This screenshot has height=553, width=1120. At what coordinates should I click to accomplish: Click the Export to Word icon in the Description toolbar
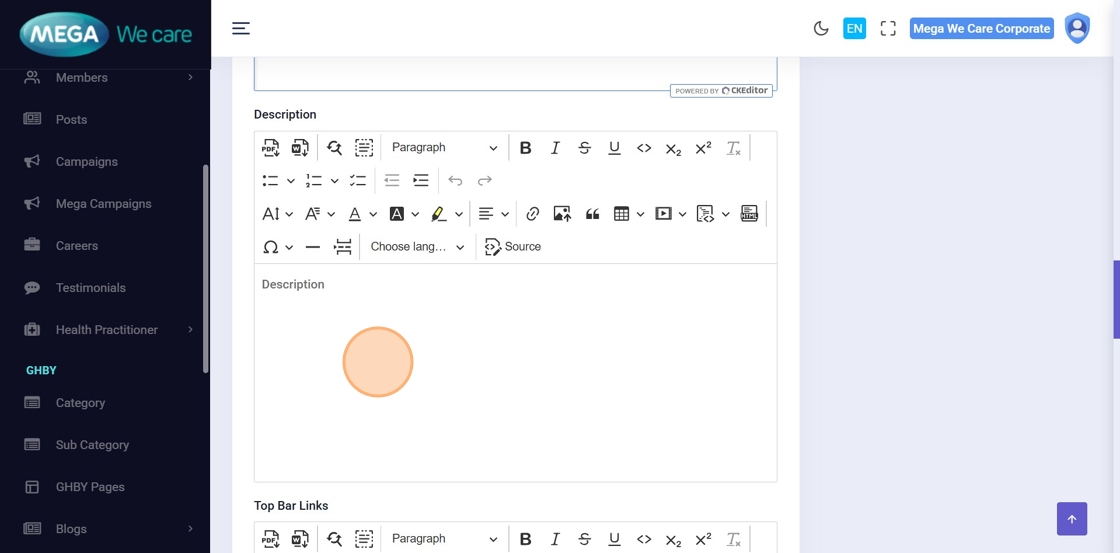tap(300, 148)
